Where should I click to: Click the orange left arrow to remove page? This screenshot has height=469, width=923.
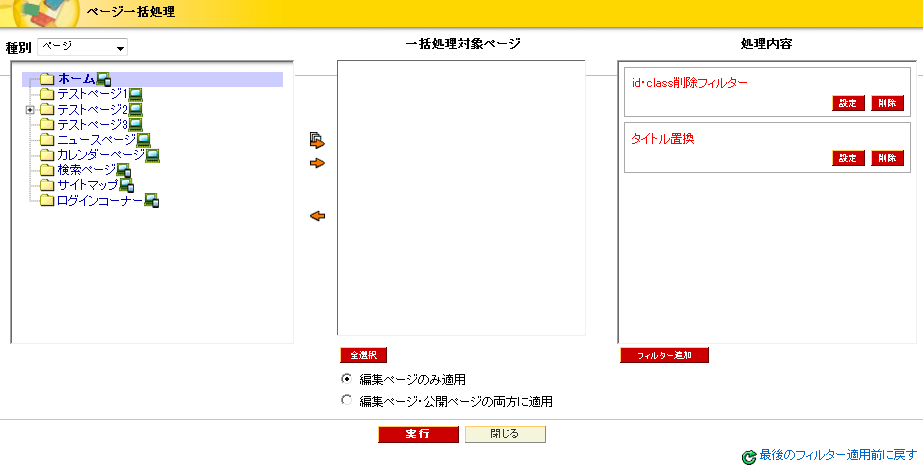point(318,216)
